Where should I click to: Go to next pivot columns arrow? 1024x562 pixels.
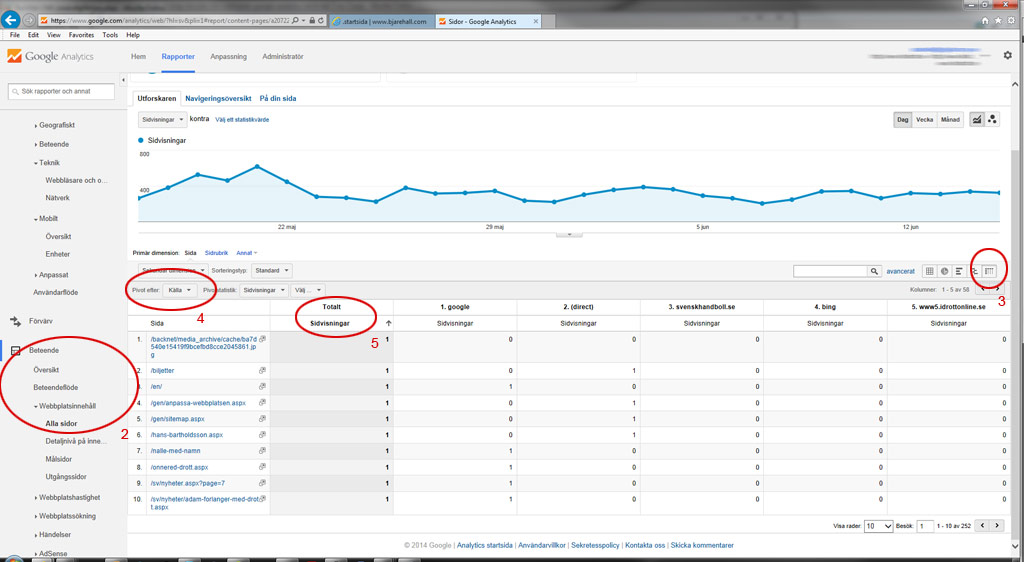click(x=997, y=289)
